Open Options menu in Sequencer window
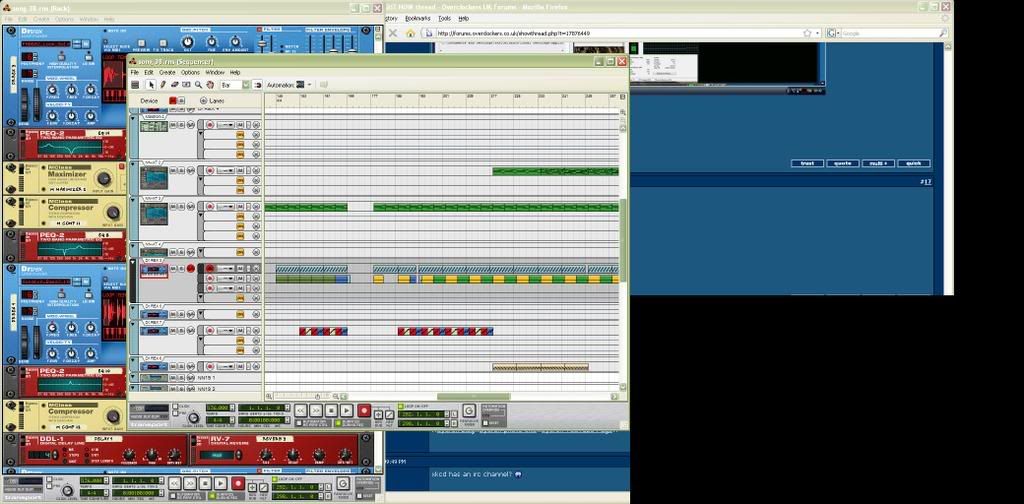 tap(190, 72)
